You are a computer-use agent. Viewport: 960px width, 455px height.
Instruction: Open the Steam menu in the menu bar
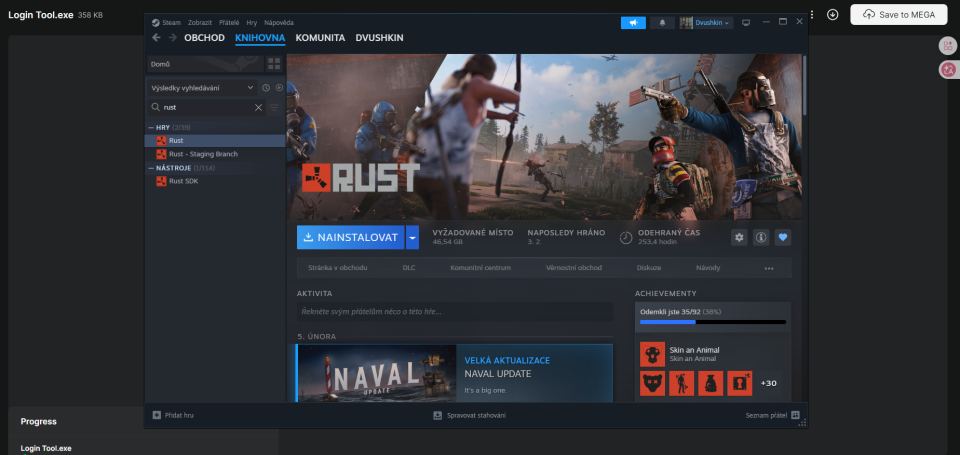(167, 23)
